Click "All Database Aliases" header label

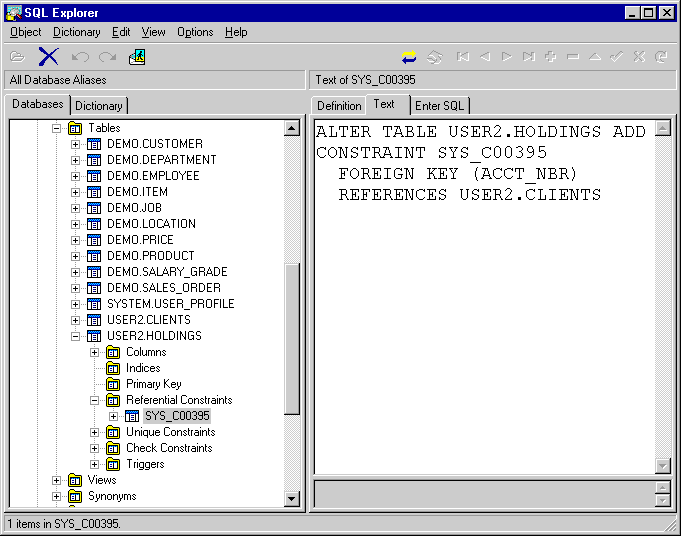tap(58, 80)
